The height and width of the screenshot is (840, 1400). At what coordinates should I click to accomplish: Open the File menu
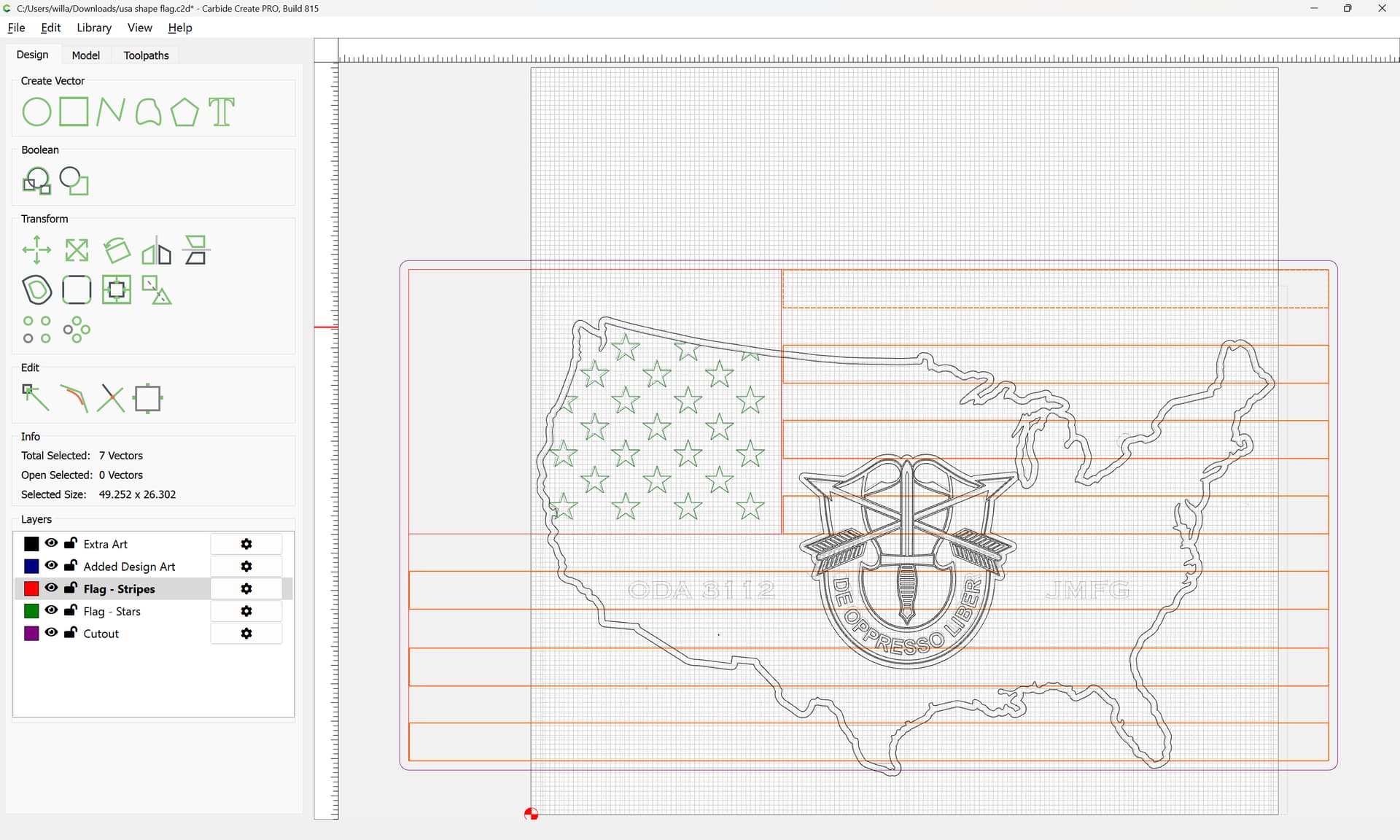point(16,28)
